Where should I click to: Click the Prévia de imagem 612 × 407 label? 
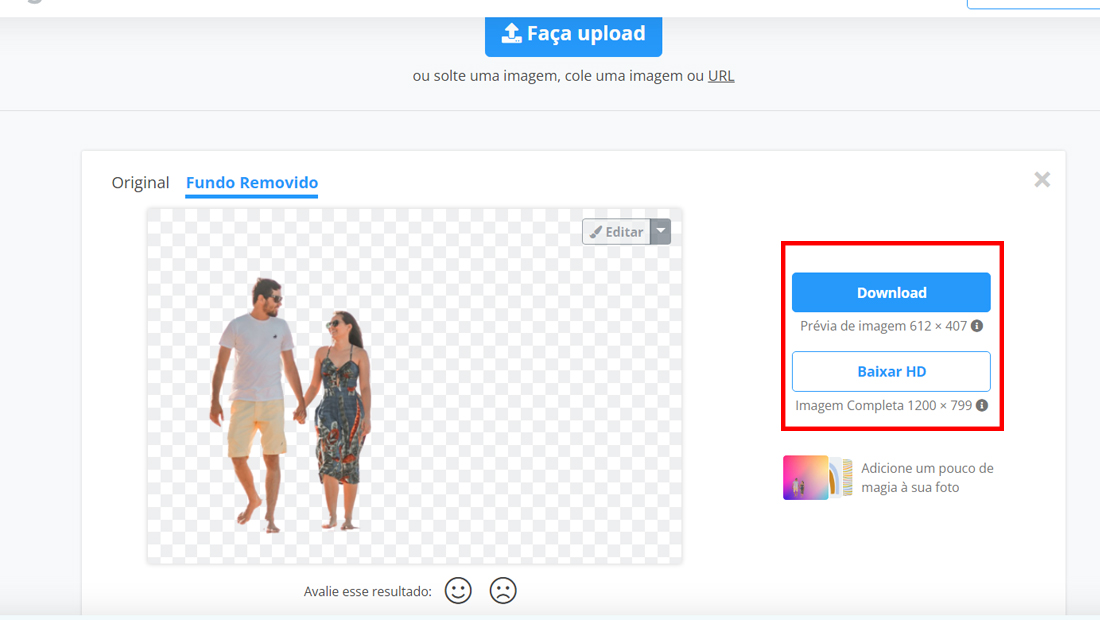(x=883, y=326)
